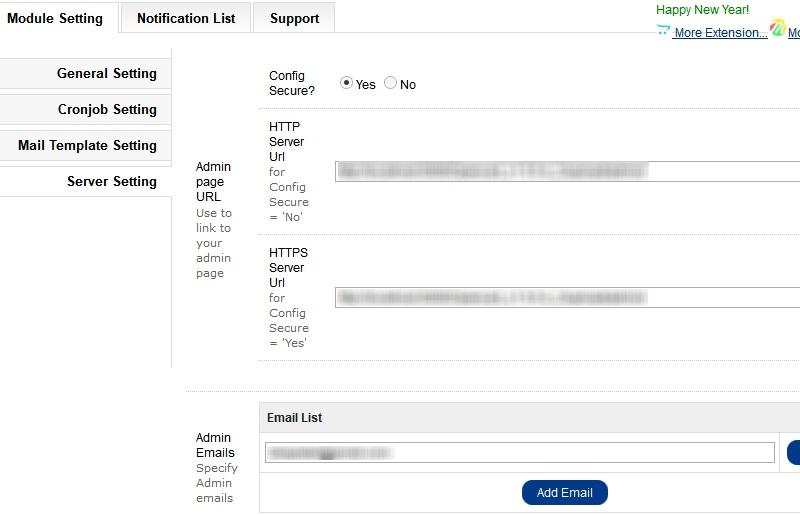Click the admin email address field

(519, 453)
